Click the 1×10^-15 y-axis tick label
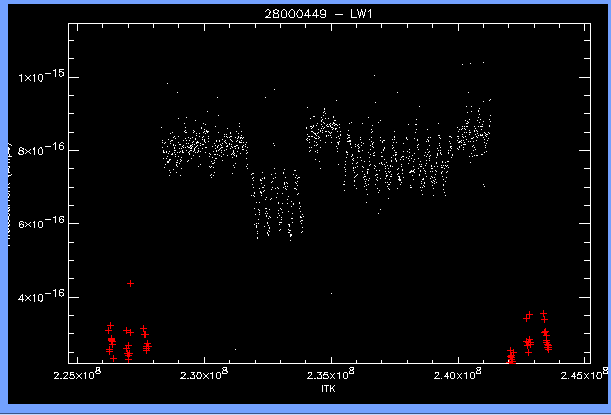The height and width of the screenshot is (415, 611). click(41, 77)
